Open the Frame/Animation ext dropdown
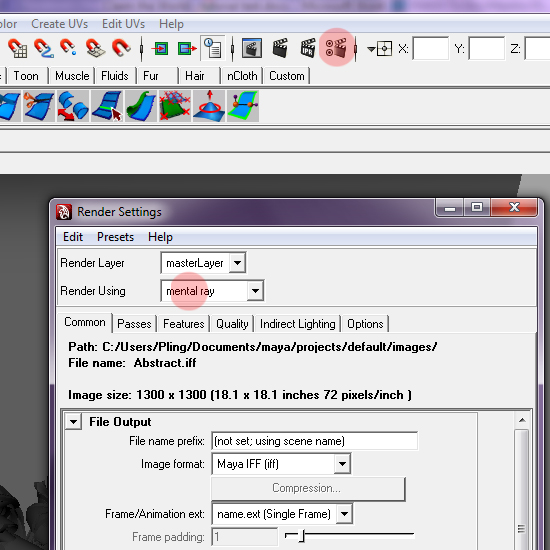 (282, 514)
